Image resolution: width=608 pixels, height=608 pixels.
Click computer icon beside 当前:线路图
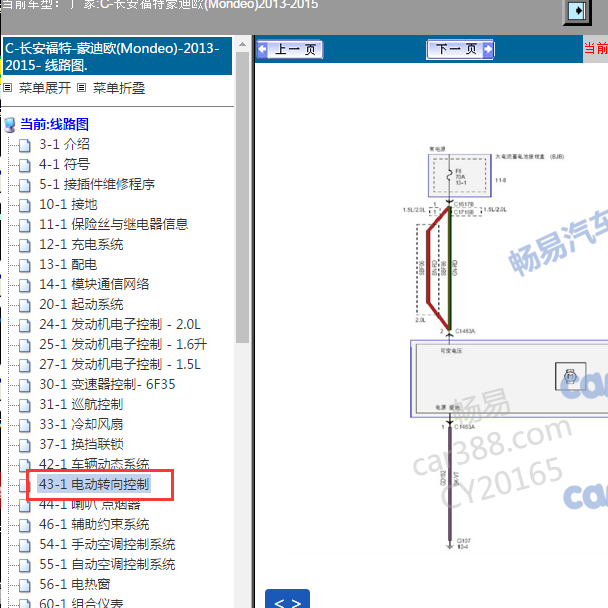click(10, 125)
